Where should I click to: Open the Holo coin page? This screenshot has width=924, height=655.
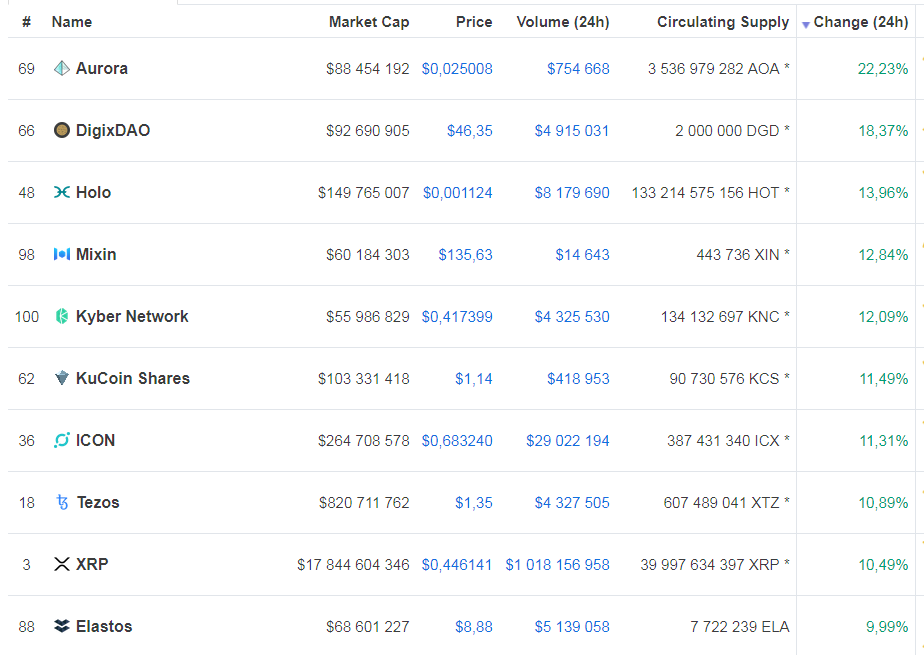coord(94,192)
